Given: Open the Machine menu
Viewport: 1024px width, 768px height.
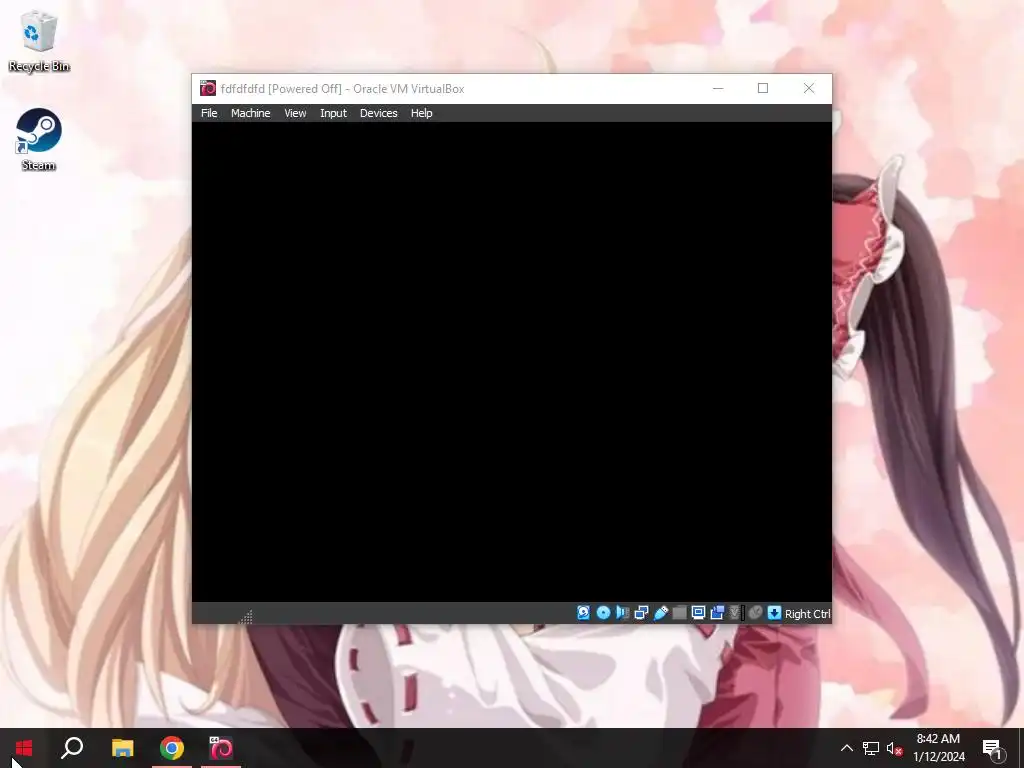Looking at the screenshot, I should (x=250, y=113).
